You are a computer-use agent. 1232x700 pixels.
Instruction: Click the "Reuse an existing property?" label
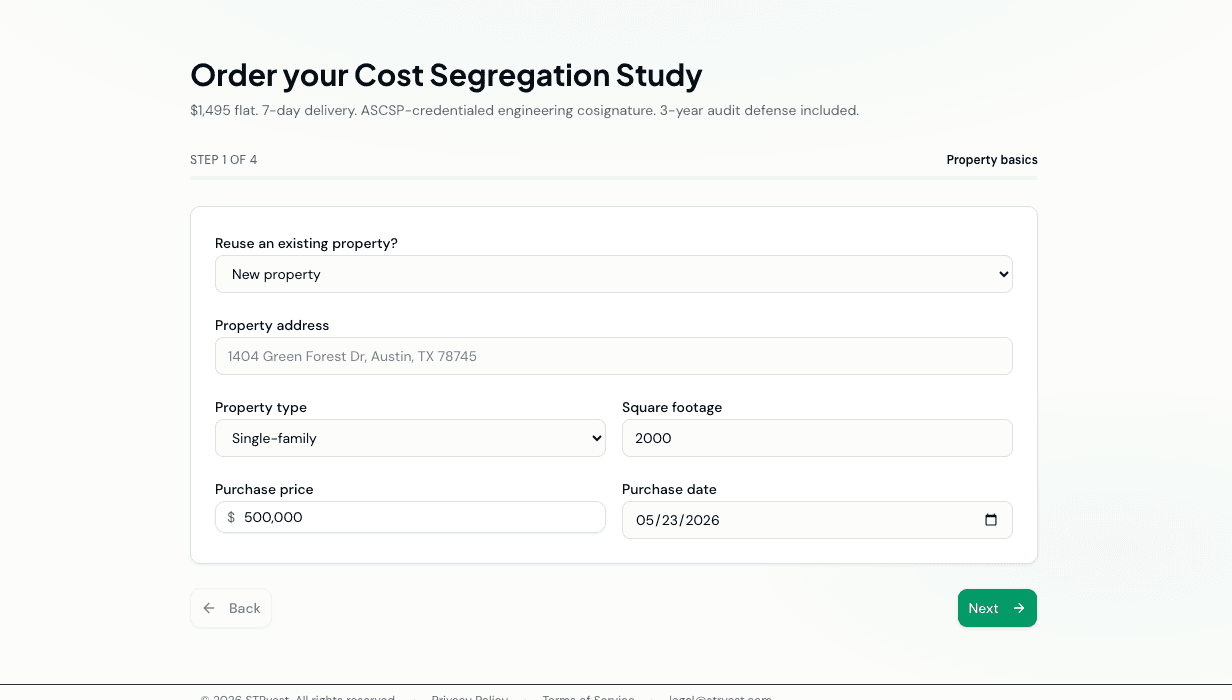pos(306,243)
